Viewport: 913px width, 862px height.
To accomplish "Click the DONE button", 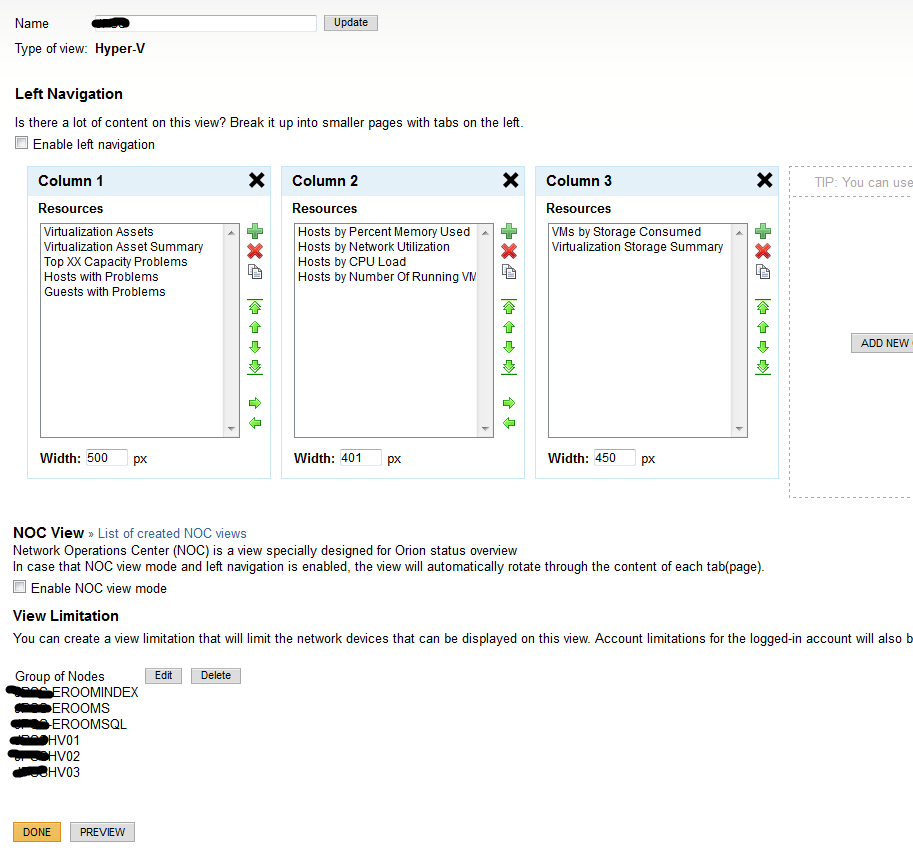I will [37, 832].
